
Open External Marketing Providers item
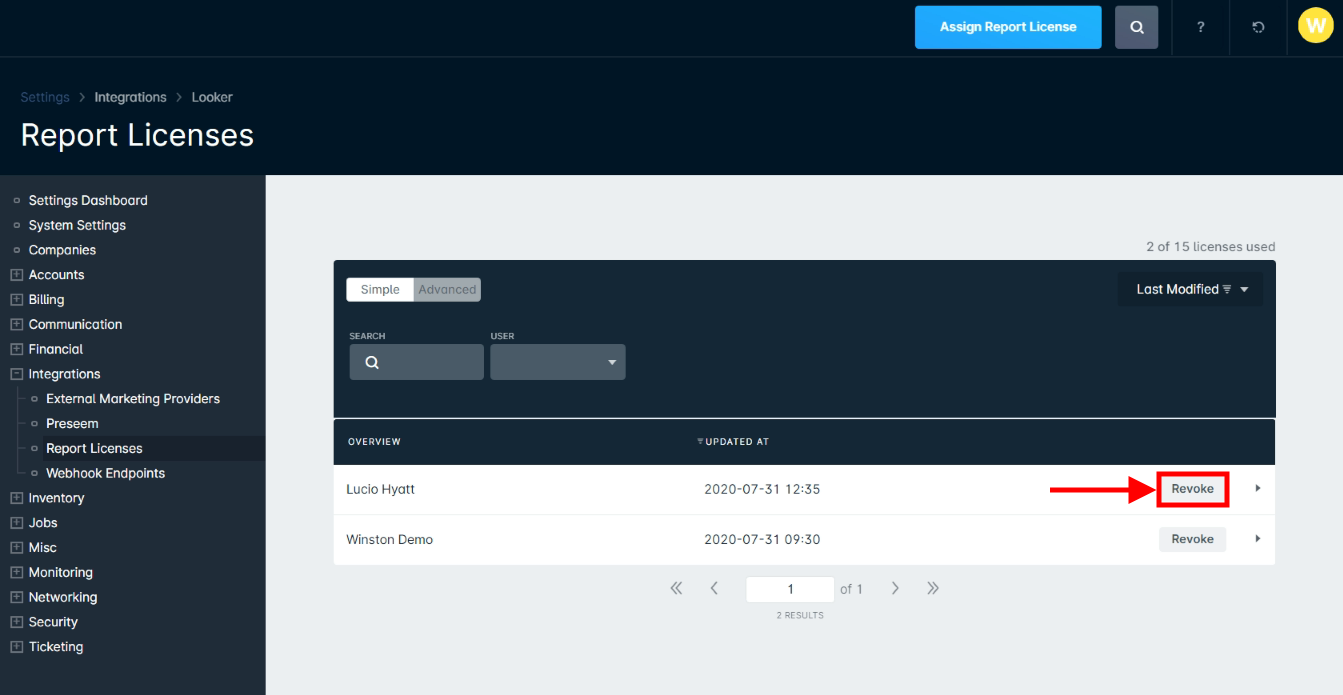point(133,399)
